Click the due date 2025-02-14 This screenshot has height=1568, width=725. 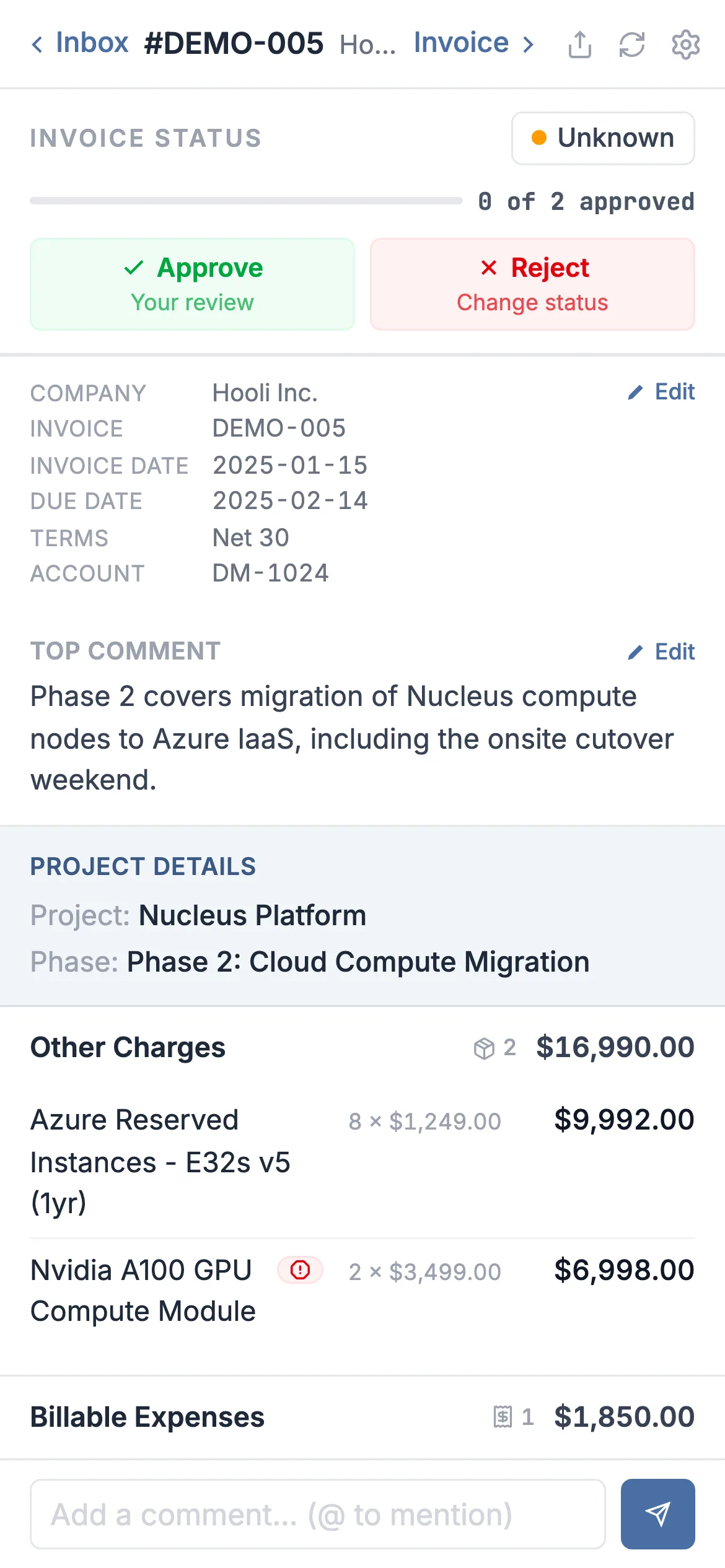coord(291,500)
